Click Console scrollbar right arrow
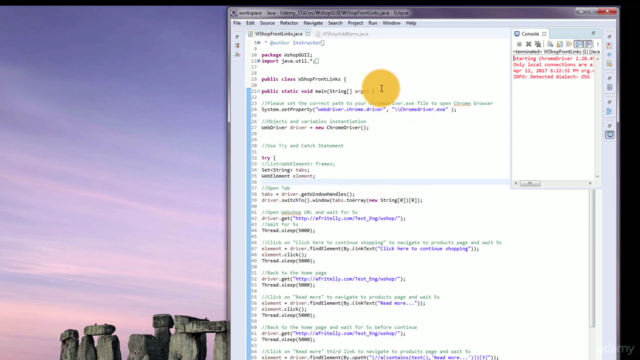This screenshot has width=640, height=360. click(x=590, y=183)
